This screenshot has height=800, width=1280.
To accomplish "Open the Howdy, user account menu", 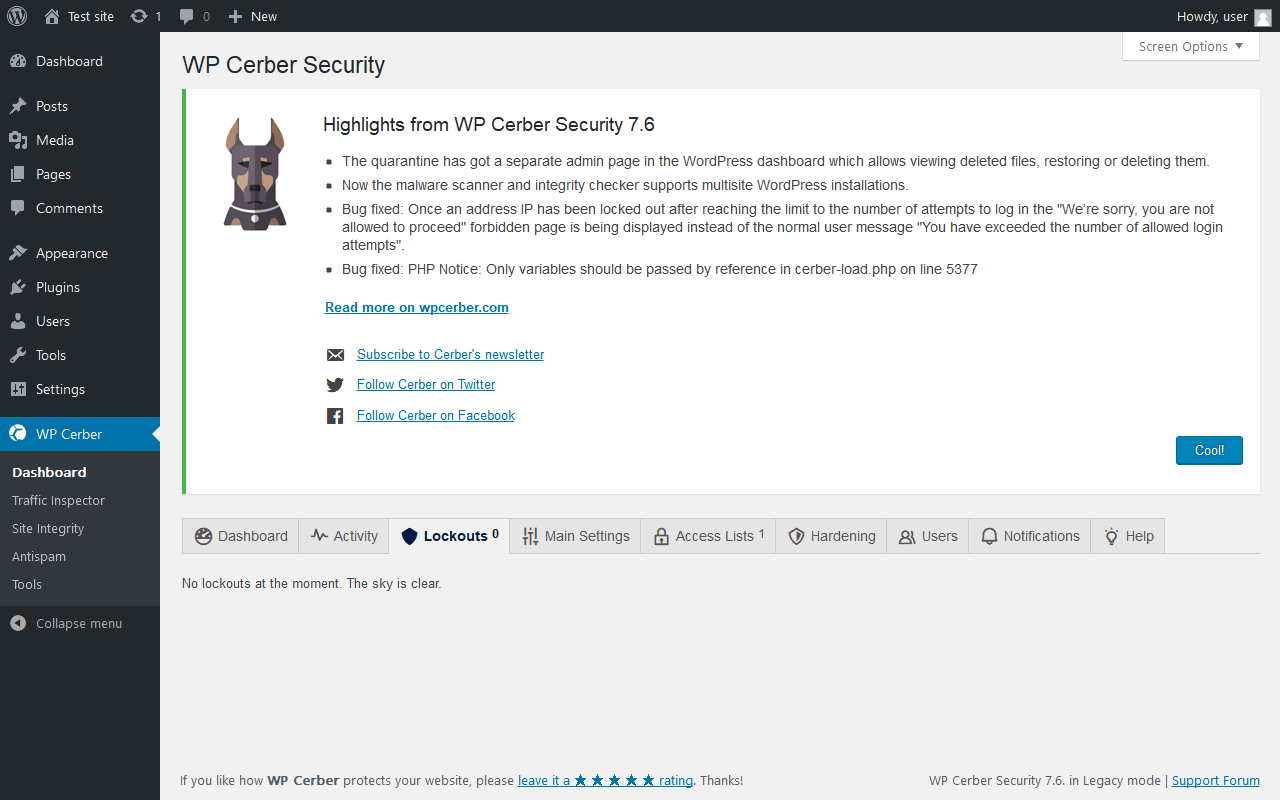I will click(x=1225, y=16).
